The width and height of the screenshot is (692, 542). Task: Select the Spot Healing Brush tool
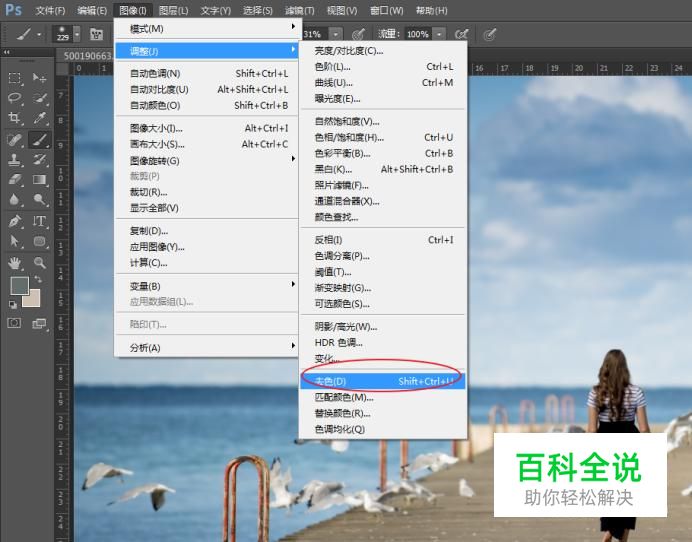tap(15, 140)
